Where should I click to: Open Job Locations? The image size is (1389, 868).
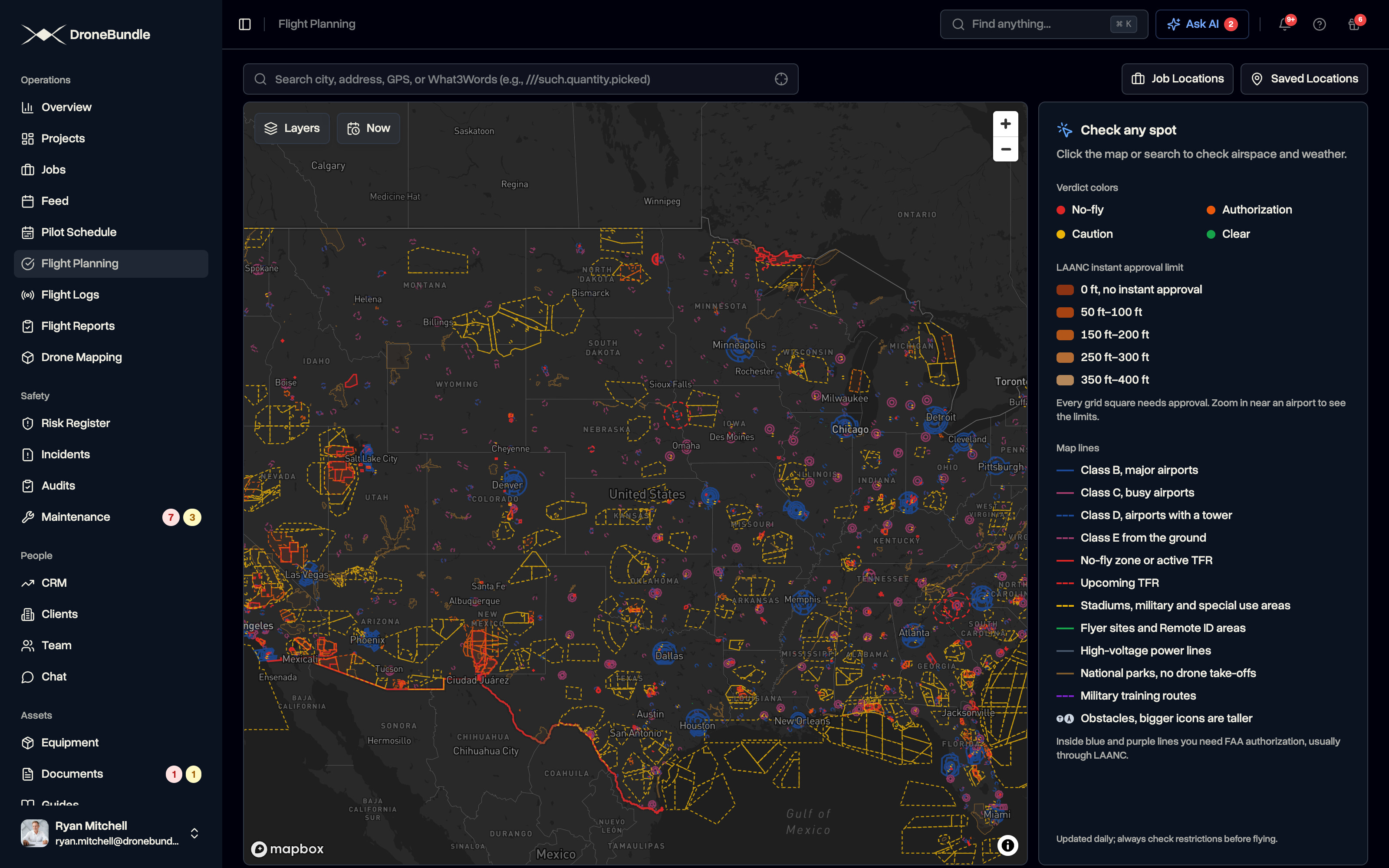1177,79
